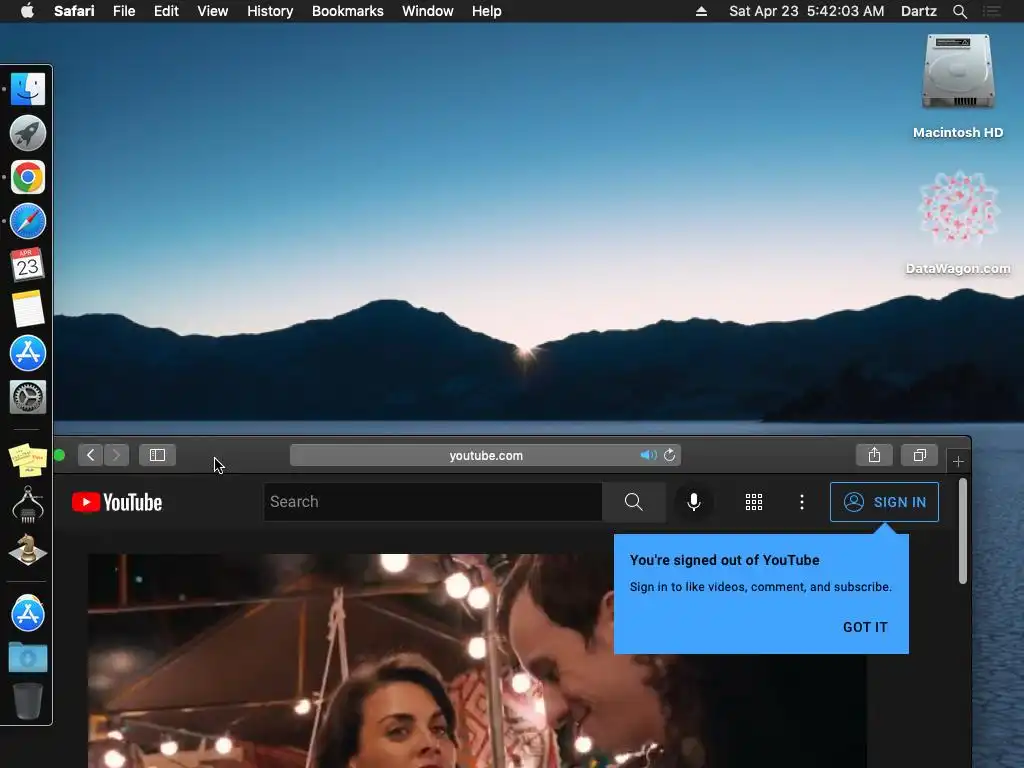This screenshot has width=1024, height=768.
Task: Dismiss the popup with GOT IT
Action: [x=865, y=627]
